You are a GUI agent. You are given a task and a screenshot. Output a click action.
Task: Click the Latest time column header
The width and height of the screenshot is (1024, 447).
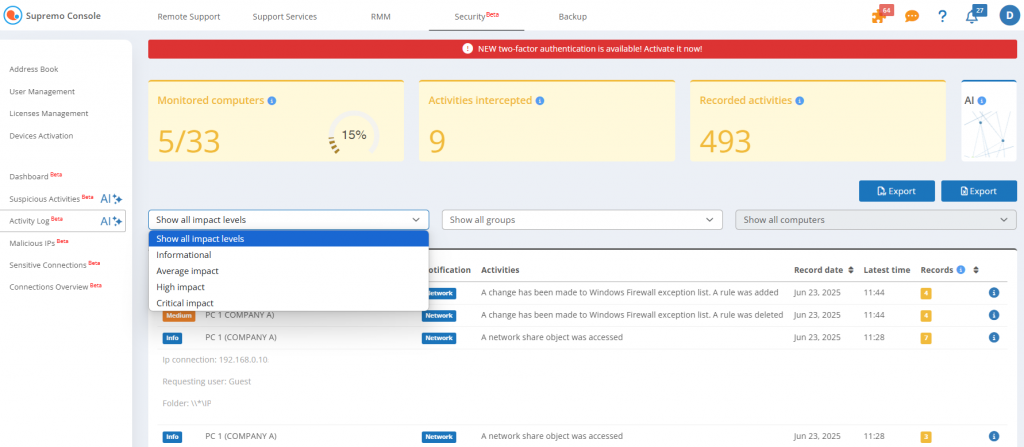click(887, 270)
